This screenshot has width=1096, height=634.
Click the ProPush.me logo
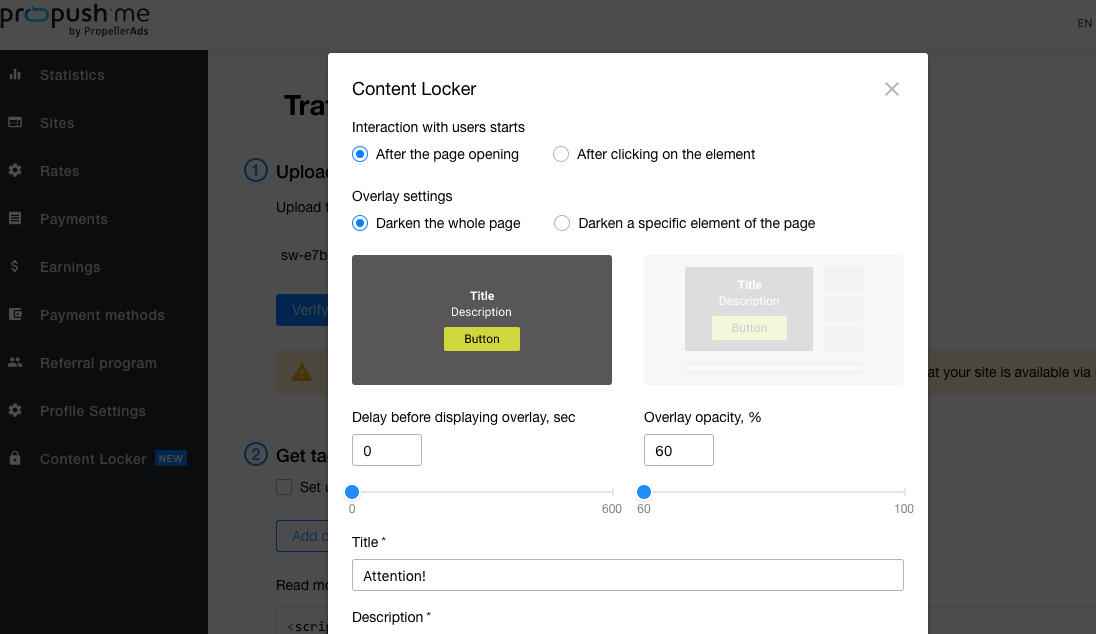point(75,20)
